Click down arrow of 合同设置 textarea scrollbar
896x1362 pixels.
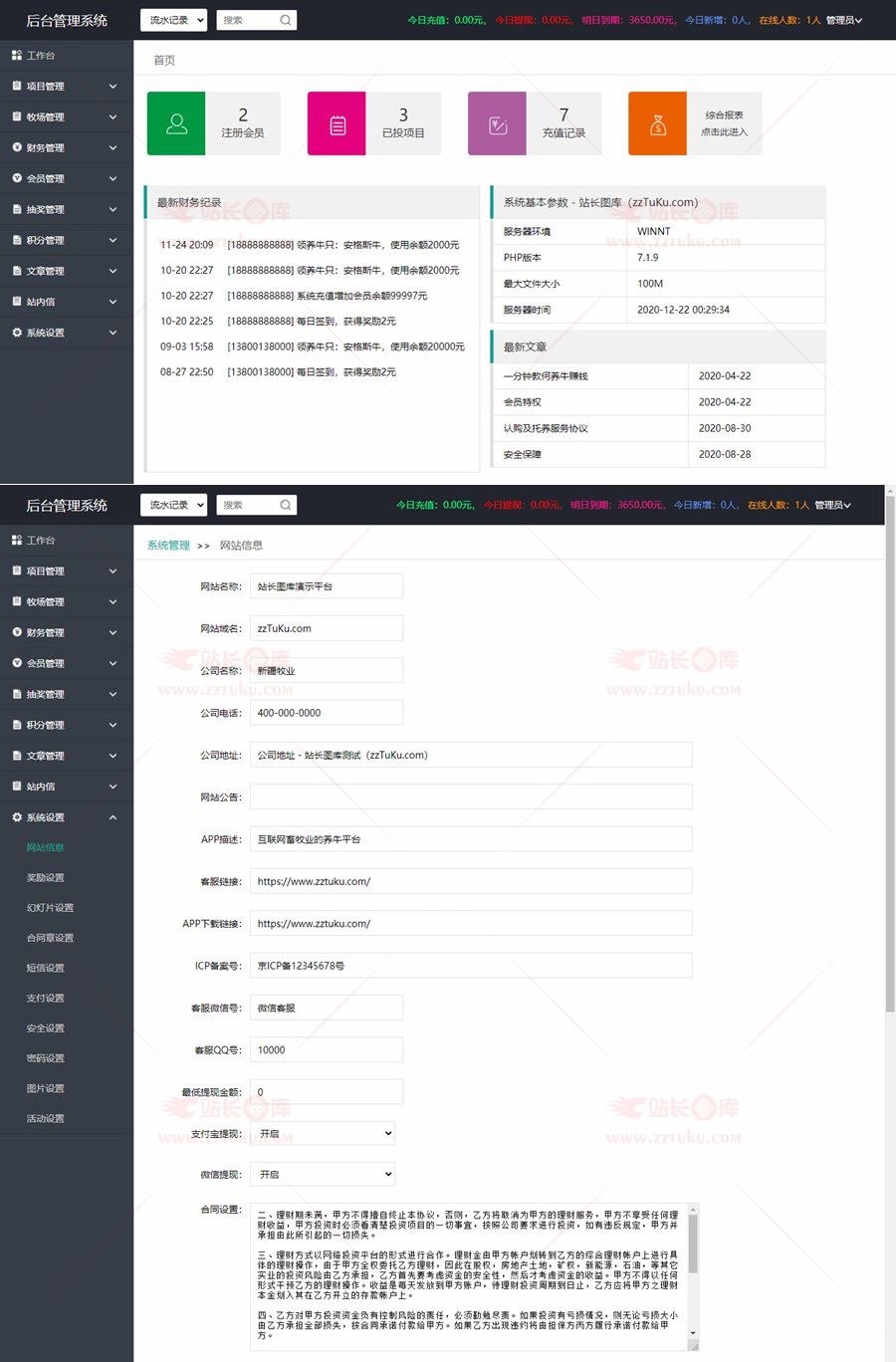tap(693, 1333)
